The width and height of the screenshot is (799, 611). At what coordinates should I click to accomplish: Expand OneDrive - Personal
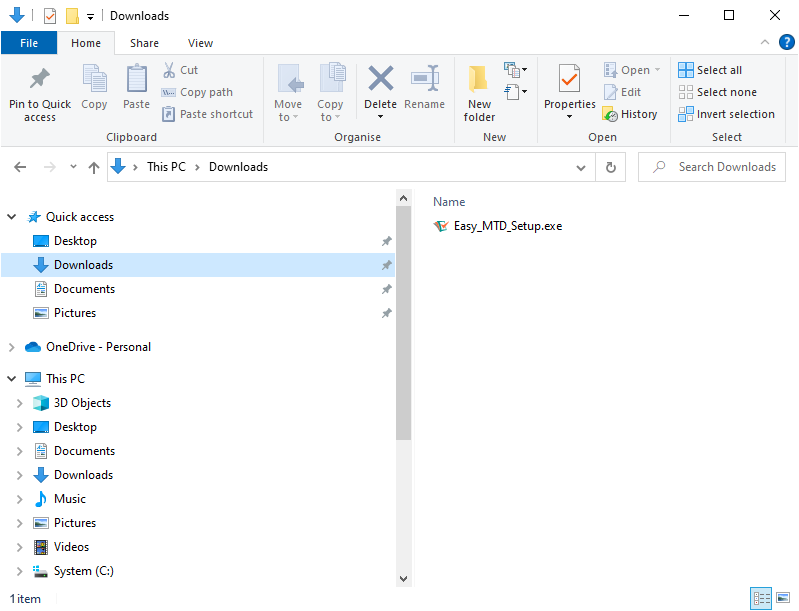tap(12, 348)
